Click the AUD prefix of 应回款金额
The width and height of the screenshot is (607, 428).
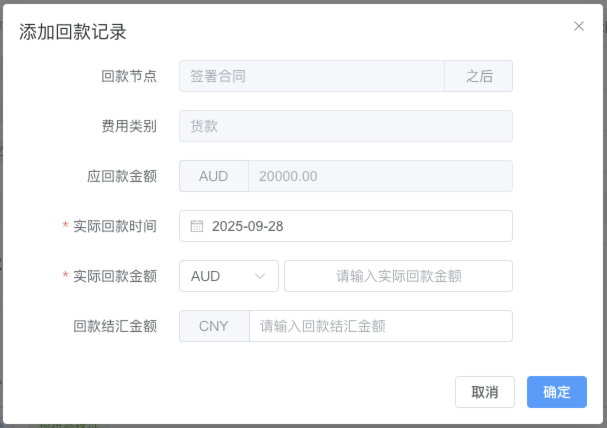[213, 176]
